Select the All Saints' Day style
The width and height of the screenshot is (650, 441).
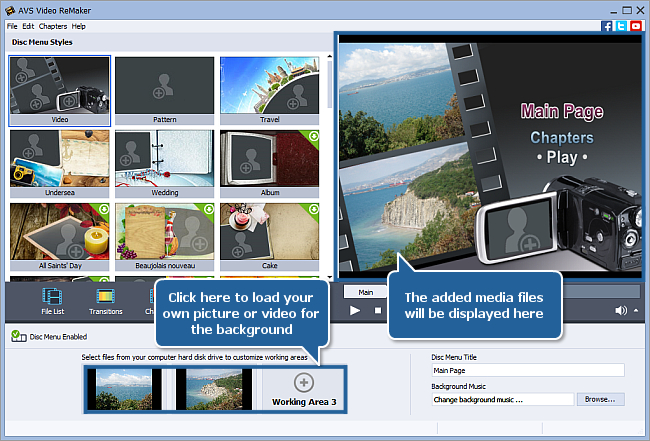point(60,236)
